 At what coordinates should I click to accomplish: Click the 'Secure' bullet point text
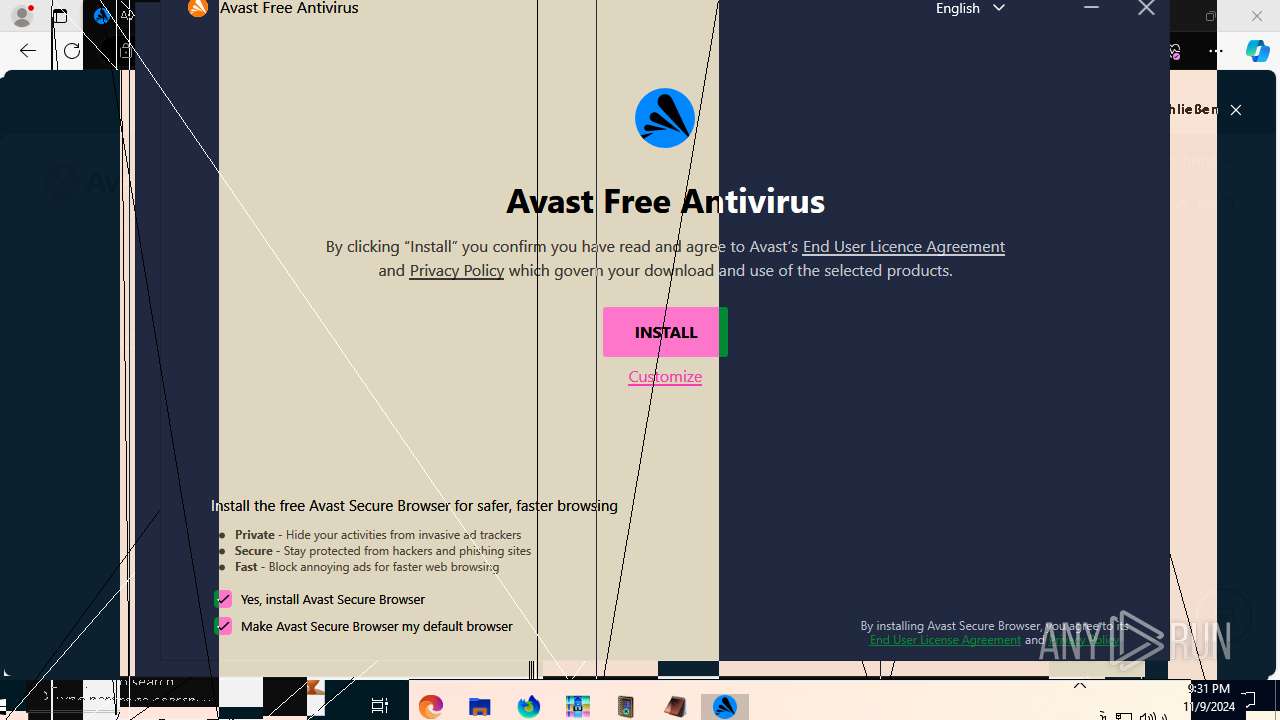[x=383, y=551]
